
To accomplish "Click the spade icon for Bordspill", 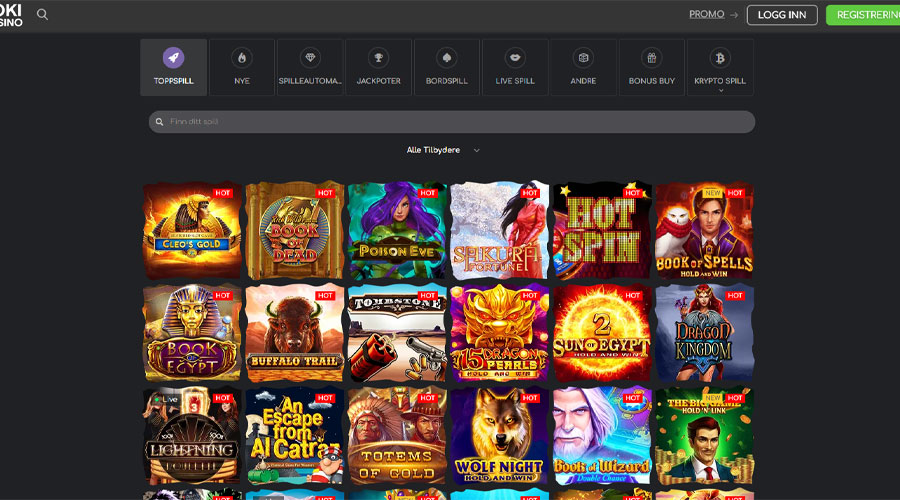I will pos(447,57).
